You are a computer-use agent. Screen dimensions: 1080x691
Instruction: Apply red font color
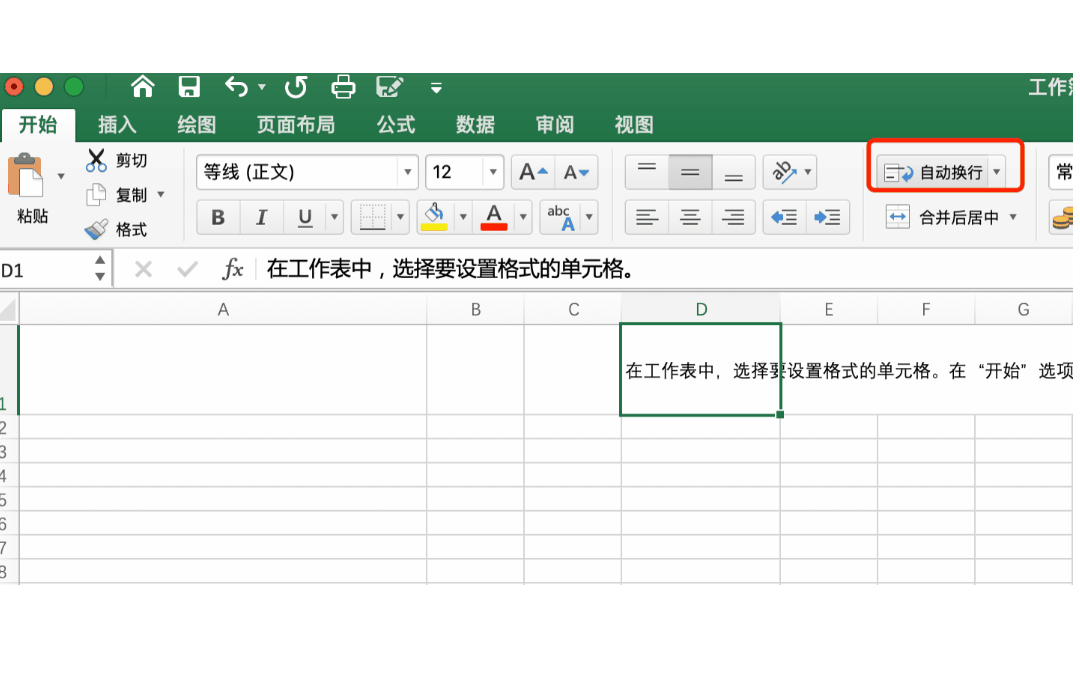click(494, 217)
